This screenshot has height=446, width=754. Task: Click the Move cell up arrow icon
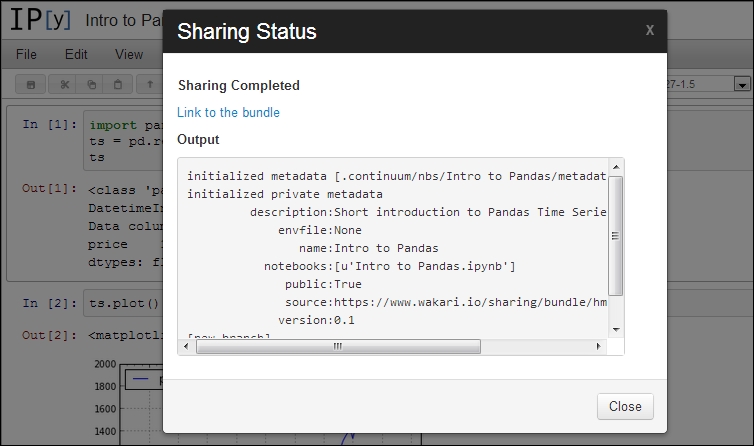click(150, 85)
